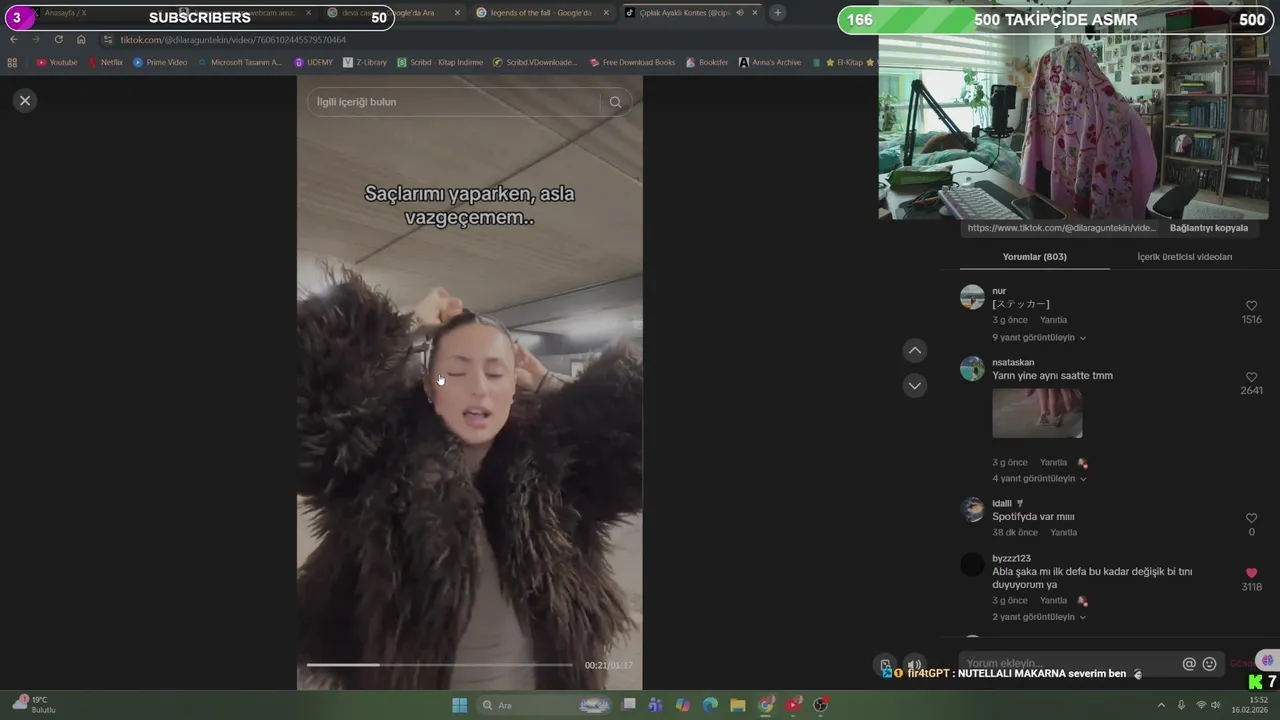Open OBS Studio from the taskbar
This screenshot has height=720, width=1280.
820,705
